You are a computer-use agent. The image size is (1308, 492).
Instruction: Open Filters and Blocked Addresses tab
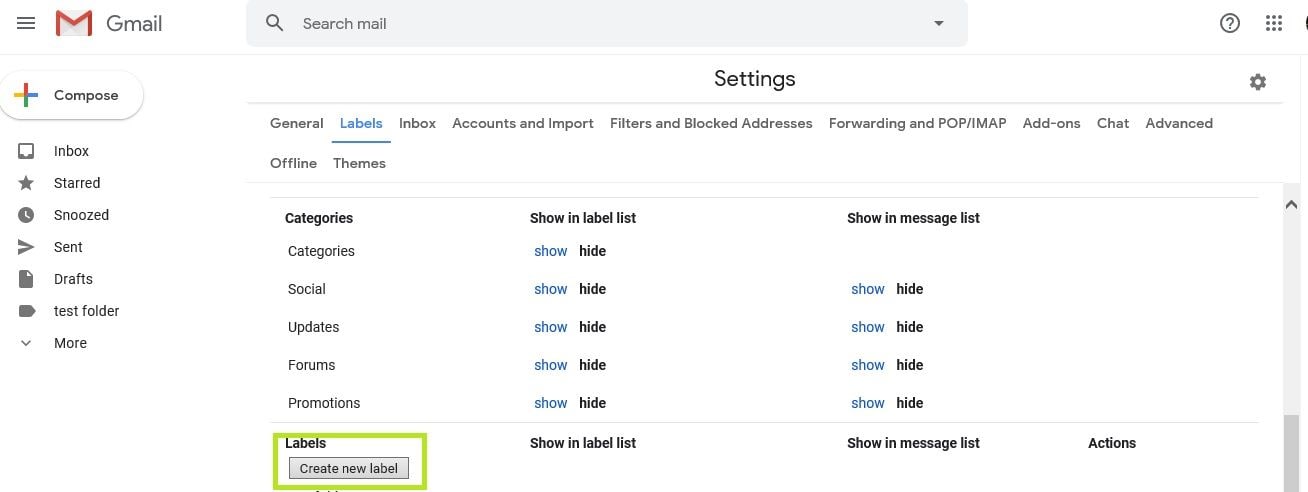pyautogui.click(x=711, y=123)
